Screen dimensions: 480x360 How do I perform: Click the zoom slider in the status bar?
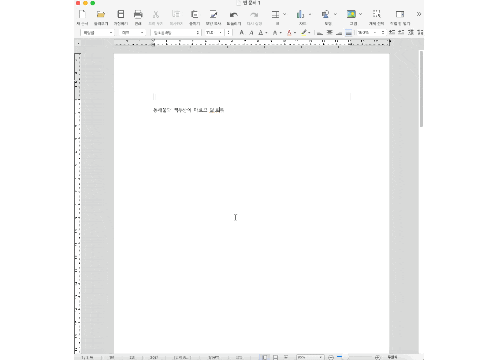point(354,357)
